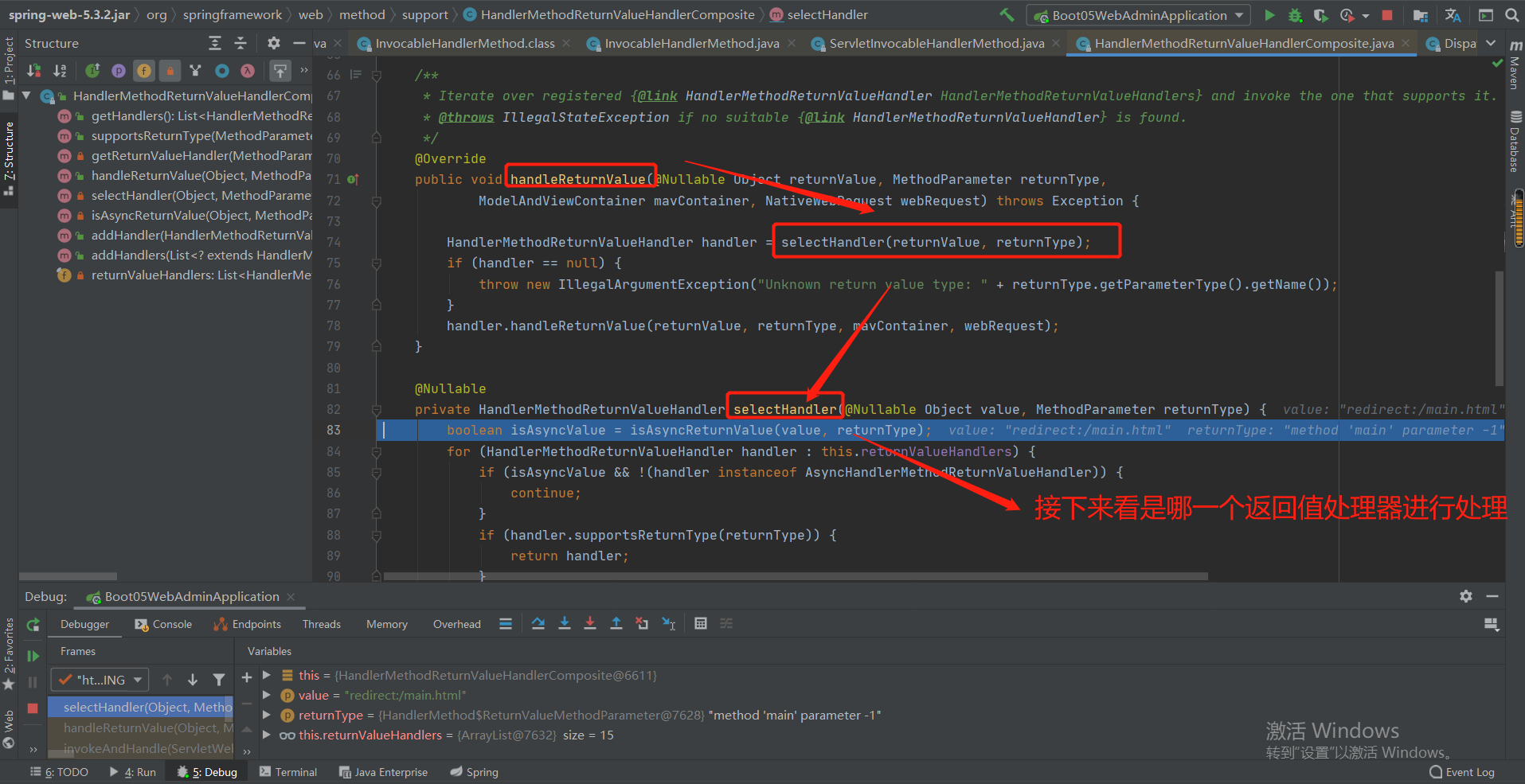Screen dimensions: 1525x784
Task: Toggle Show Fields orange f icon
Action: 144,71
